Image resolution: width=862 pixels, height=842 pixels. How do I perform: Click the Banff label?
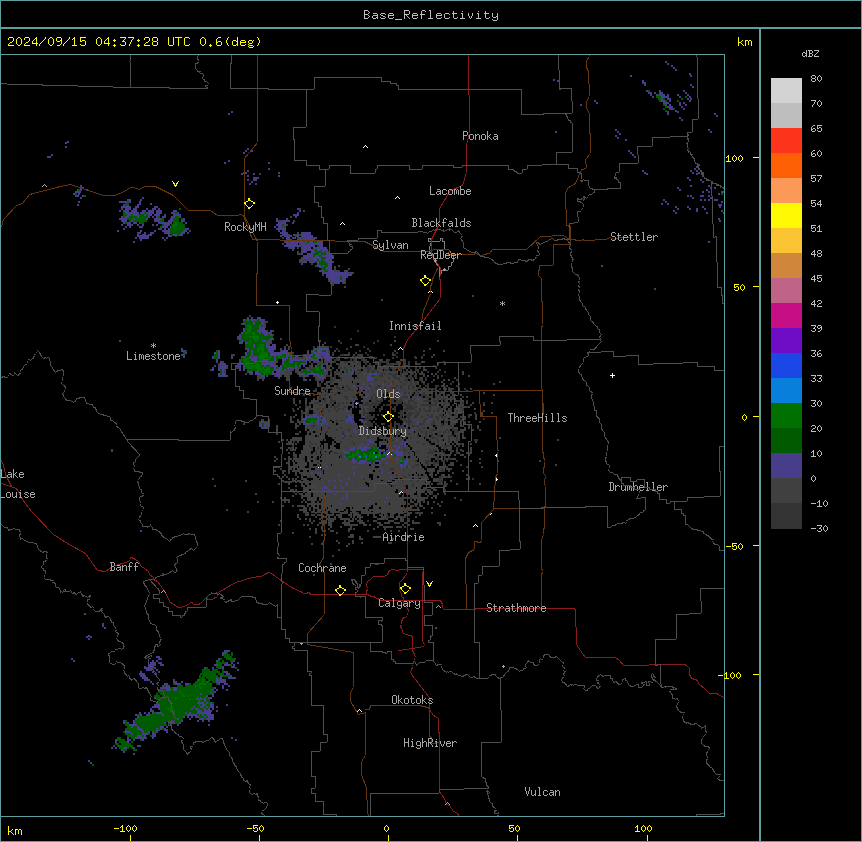click(124, 567)
